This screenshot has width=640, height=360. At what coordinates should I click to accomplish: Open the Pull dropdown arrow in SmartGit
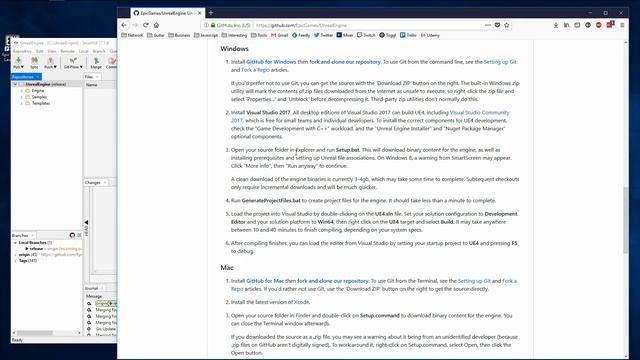point(22,67)
